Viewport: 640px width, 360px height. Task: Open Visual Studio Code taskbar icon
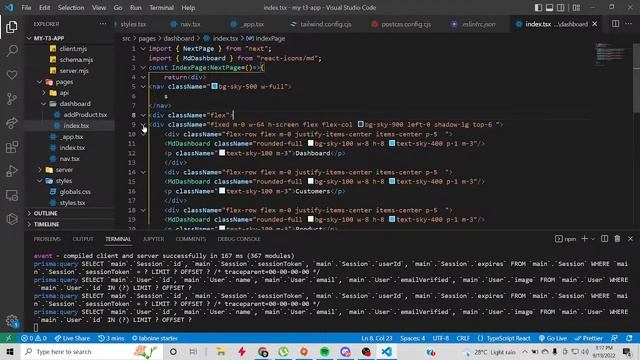pyautogui.click(x=387, y=351)
